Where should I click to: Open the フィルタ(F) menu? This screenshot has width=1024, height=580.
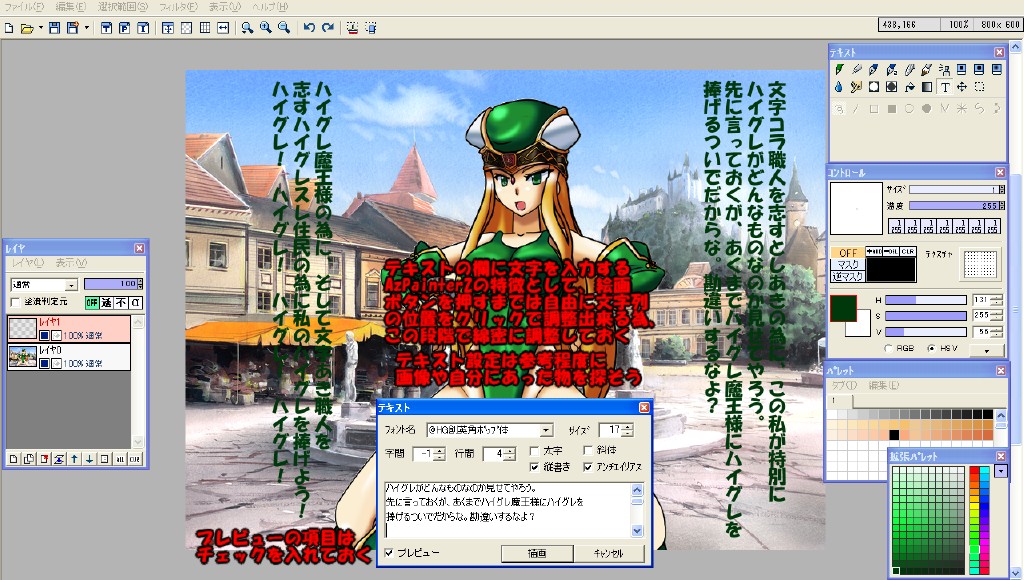178,7
